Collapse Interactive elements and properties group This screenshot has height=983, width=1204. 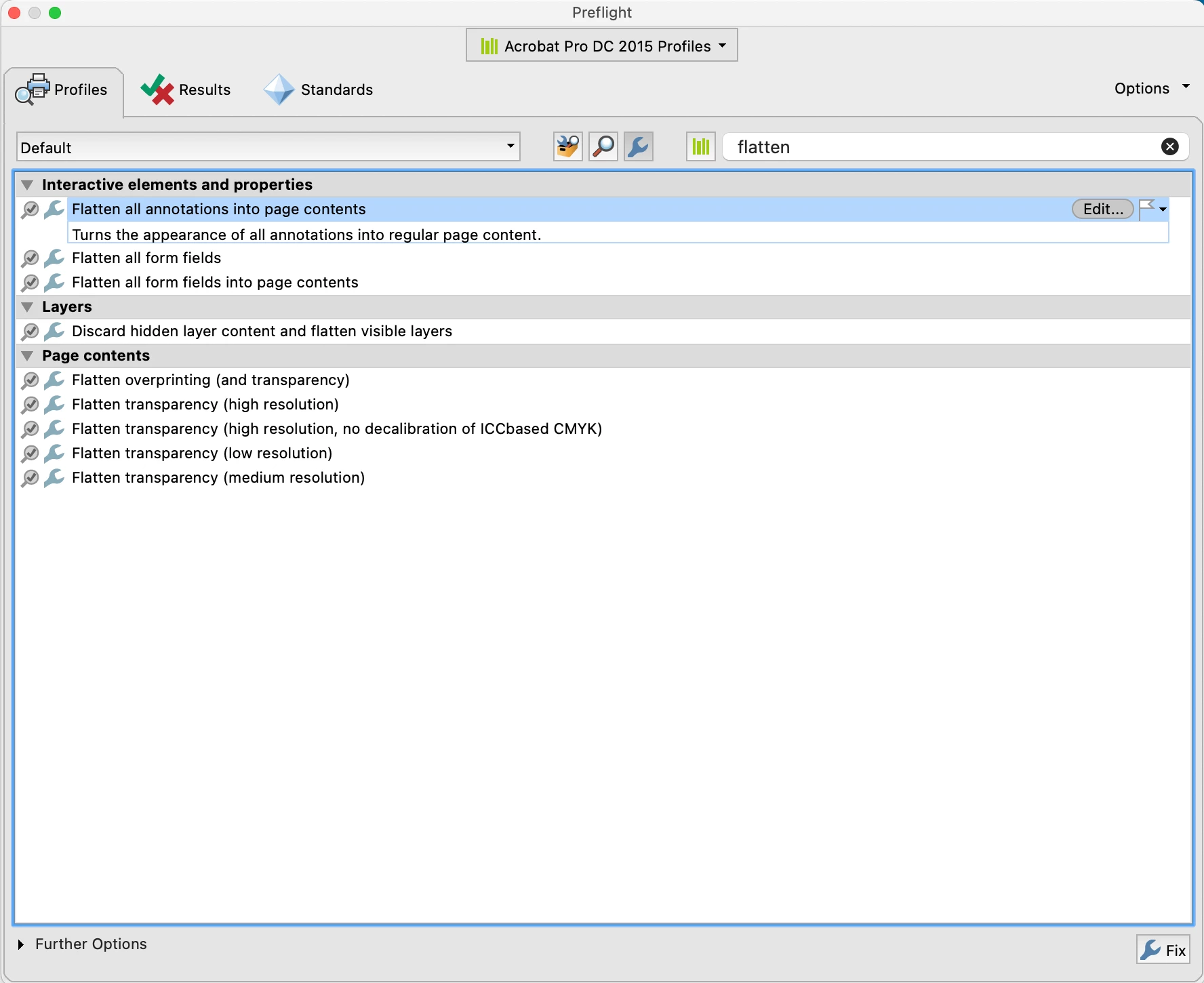tap(27, 184)
